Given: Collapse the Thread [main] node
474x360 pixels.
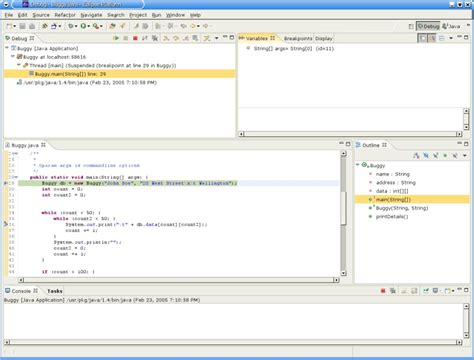Looking at the screenshot, I should (19, 65).
